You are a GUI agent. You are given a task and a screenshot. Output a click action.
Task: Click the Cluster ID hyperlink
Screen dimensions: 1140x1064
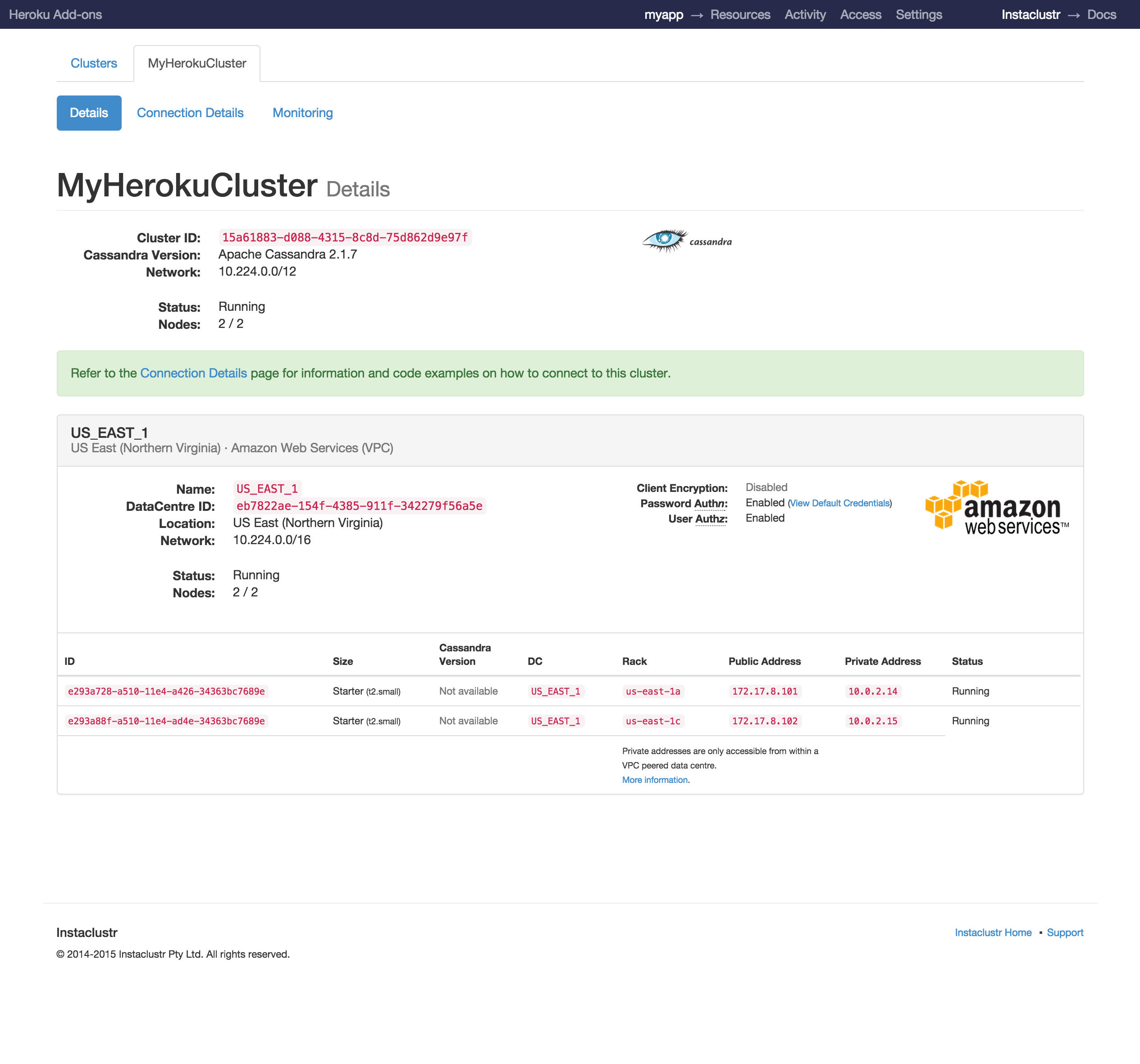pos(344,237)
